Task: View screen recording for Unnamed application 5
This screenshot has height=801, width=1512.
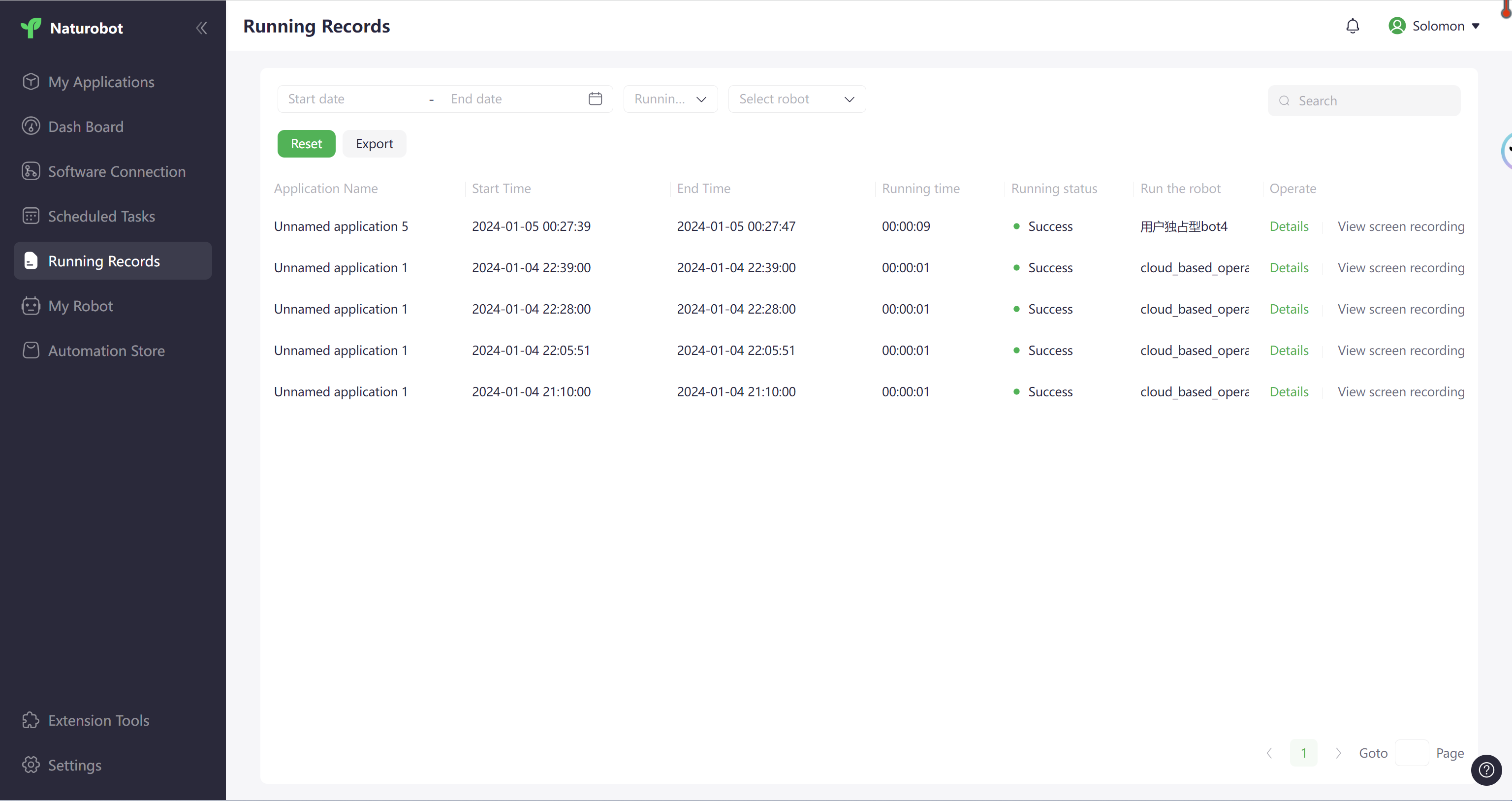Action: [1401, 226]
